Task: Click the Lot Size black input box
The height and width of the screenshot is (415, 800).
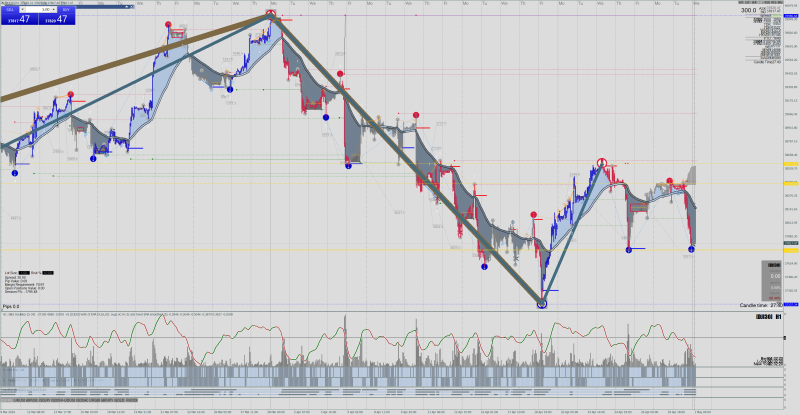Action: coord(24,273)
